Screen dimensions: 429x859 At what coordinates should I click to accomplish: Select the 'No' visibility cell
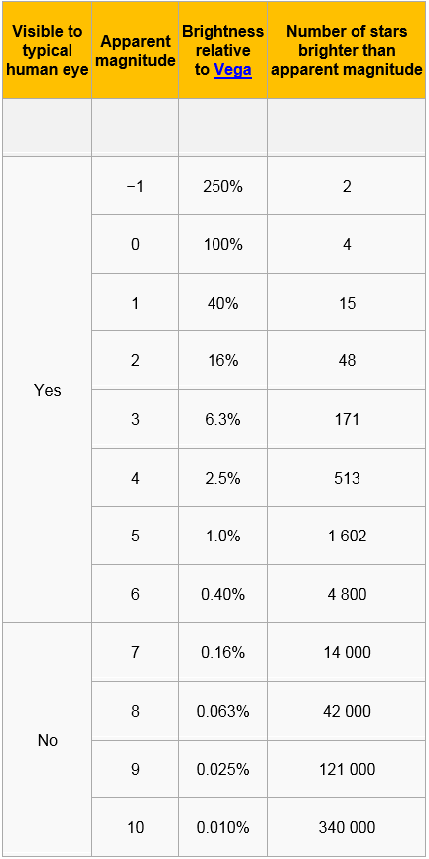[x=47, y=740]
